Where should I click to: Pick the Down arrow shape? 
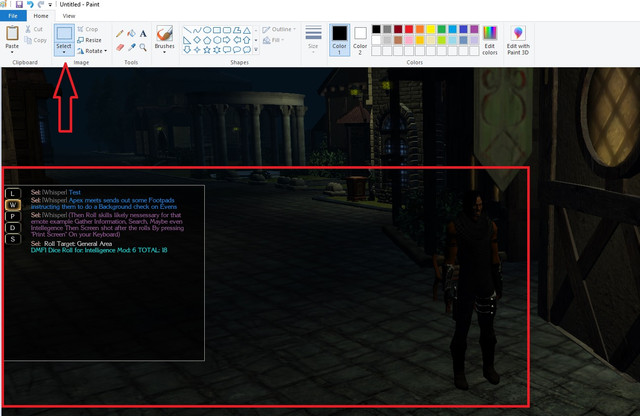[187, 50]
